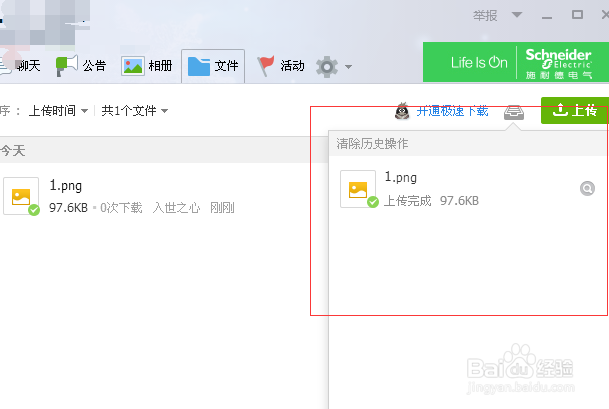Image resolution: width=609 pixels, height=409 pixels.
Task: Click the 今天 date group header
Action: point(13,151)
